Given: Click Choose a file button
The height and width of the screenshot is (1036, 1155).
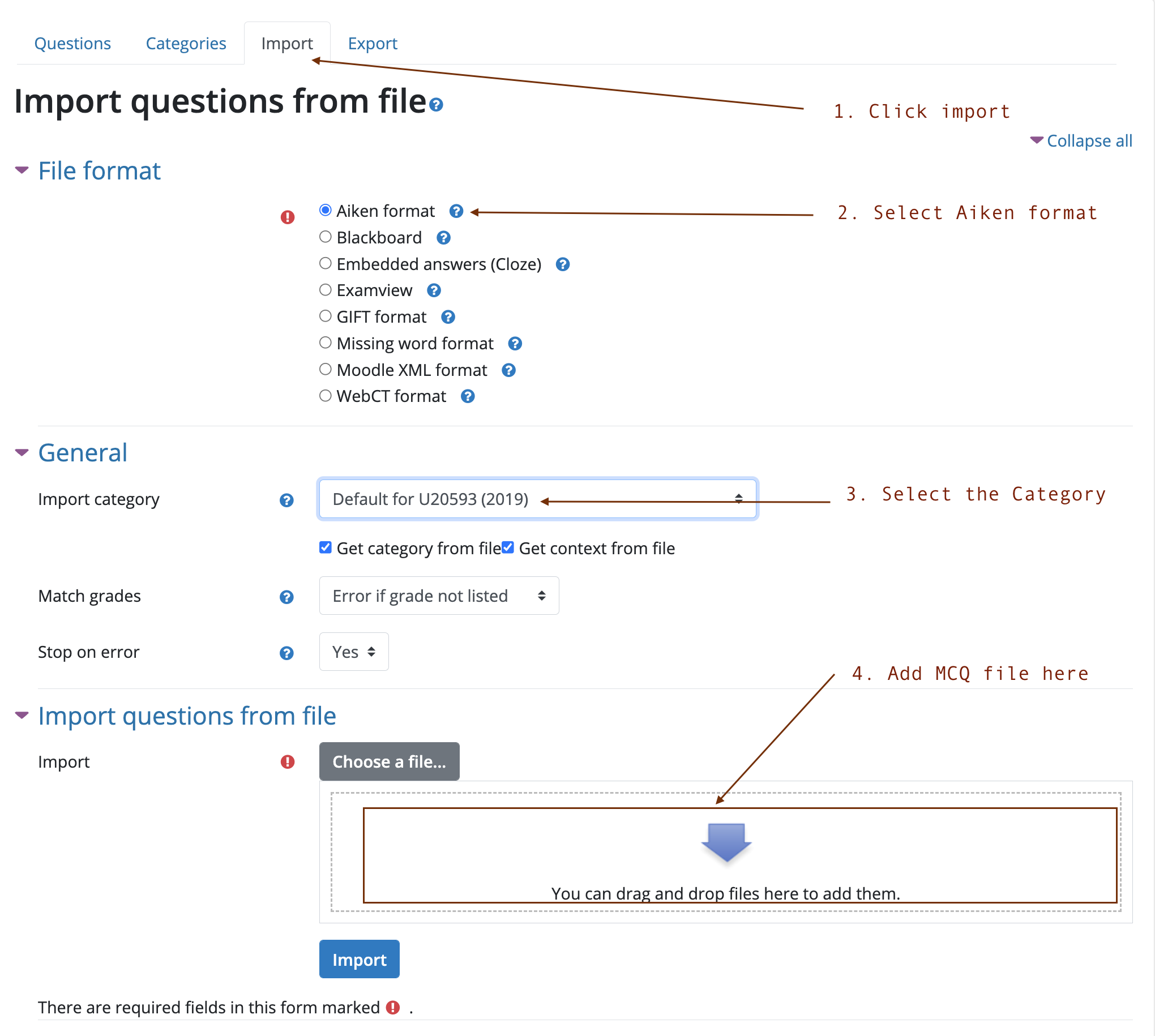Looking at the screenshot, I should (389, 761).
